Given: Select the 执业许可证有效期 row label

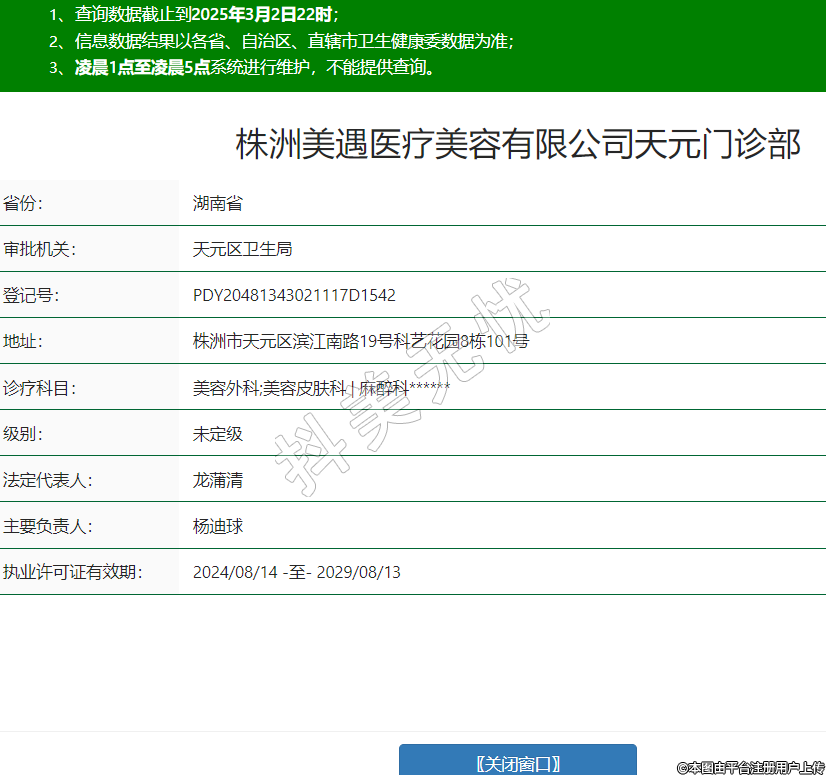Looking at the screenshot, I should coord(73,572).
